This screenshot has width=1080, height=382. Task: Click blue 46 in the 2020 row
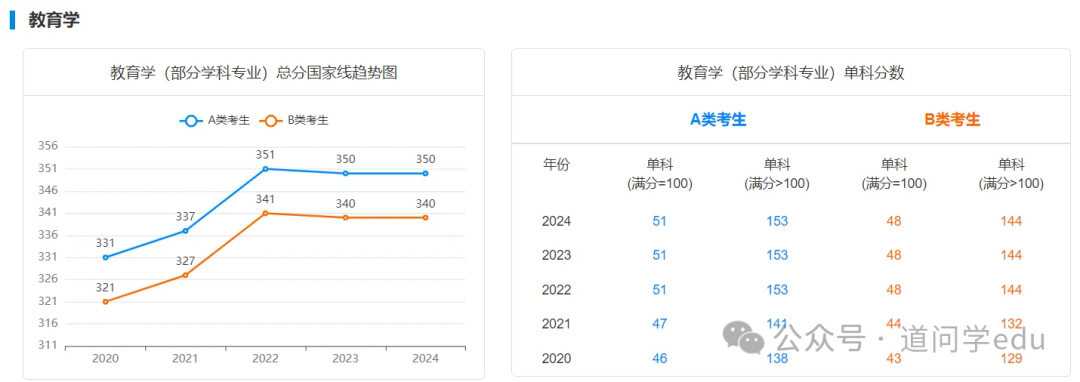[x=659, y=359]
